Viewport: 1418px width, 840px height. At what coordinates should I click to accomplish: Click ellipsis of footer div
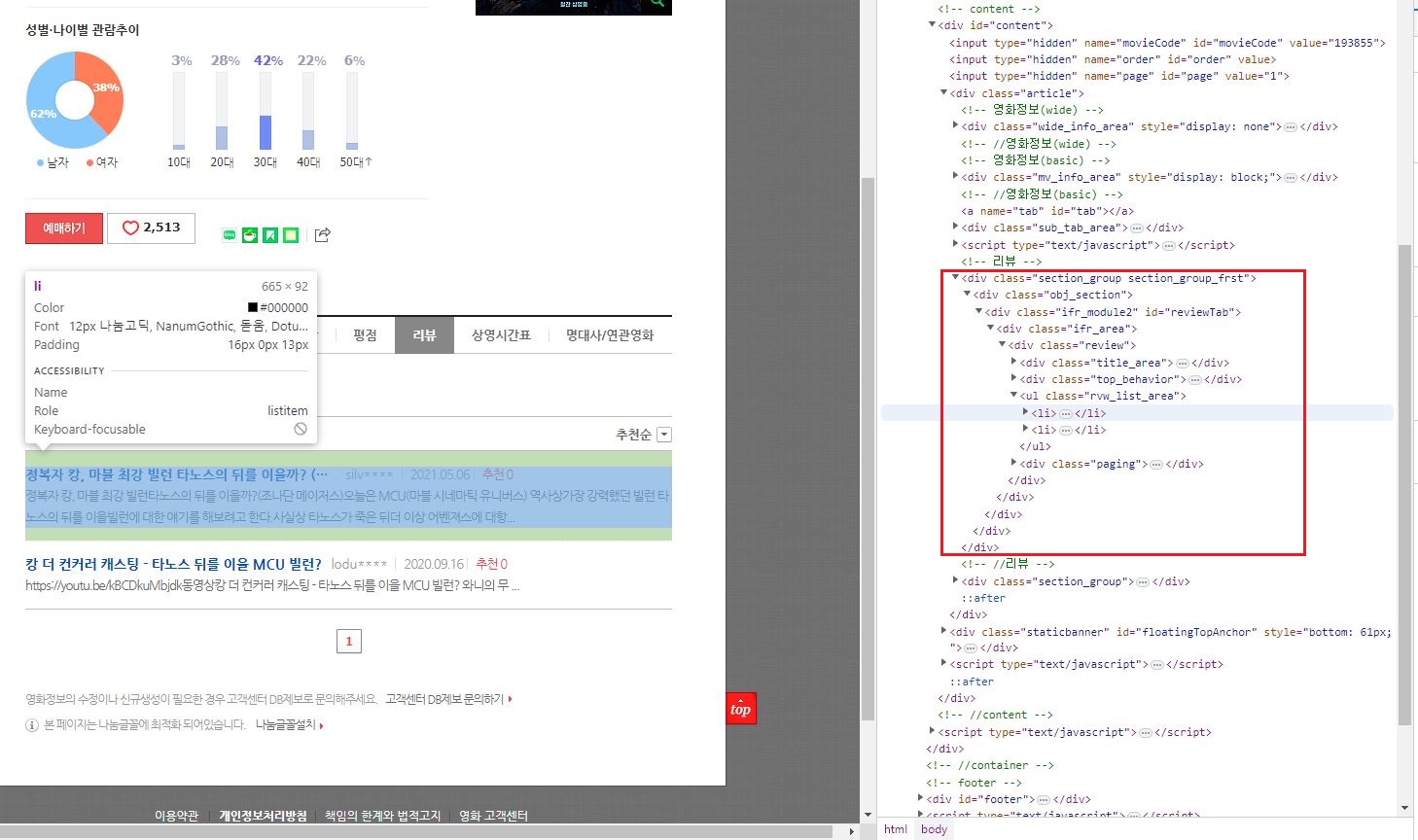1044,800
